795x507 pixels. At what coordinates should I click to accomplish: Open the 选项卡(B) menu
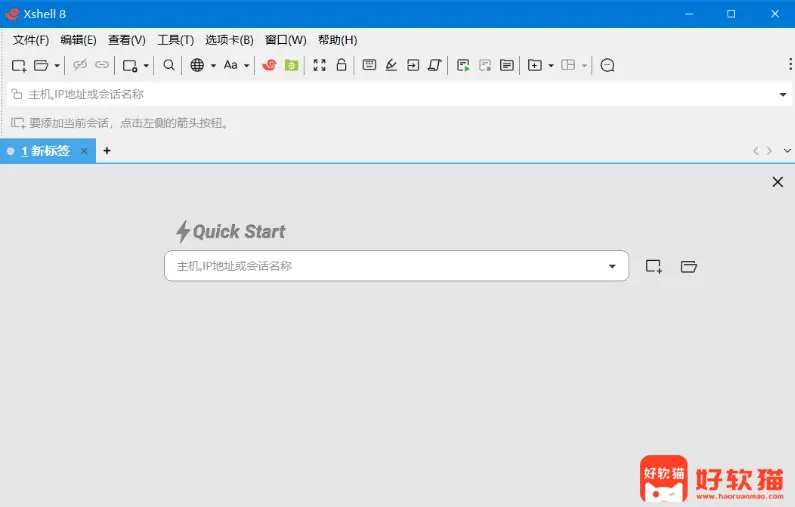pos(229,40)
